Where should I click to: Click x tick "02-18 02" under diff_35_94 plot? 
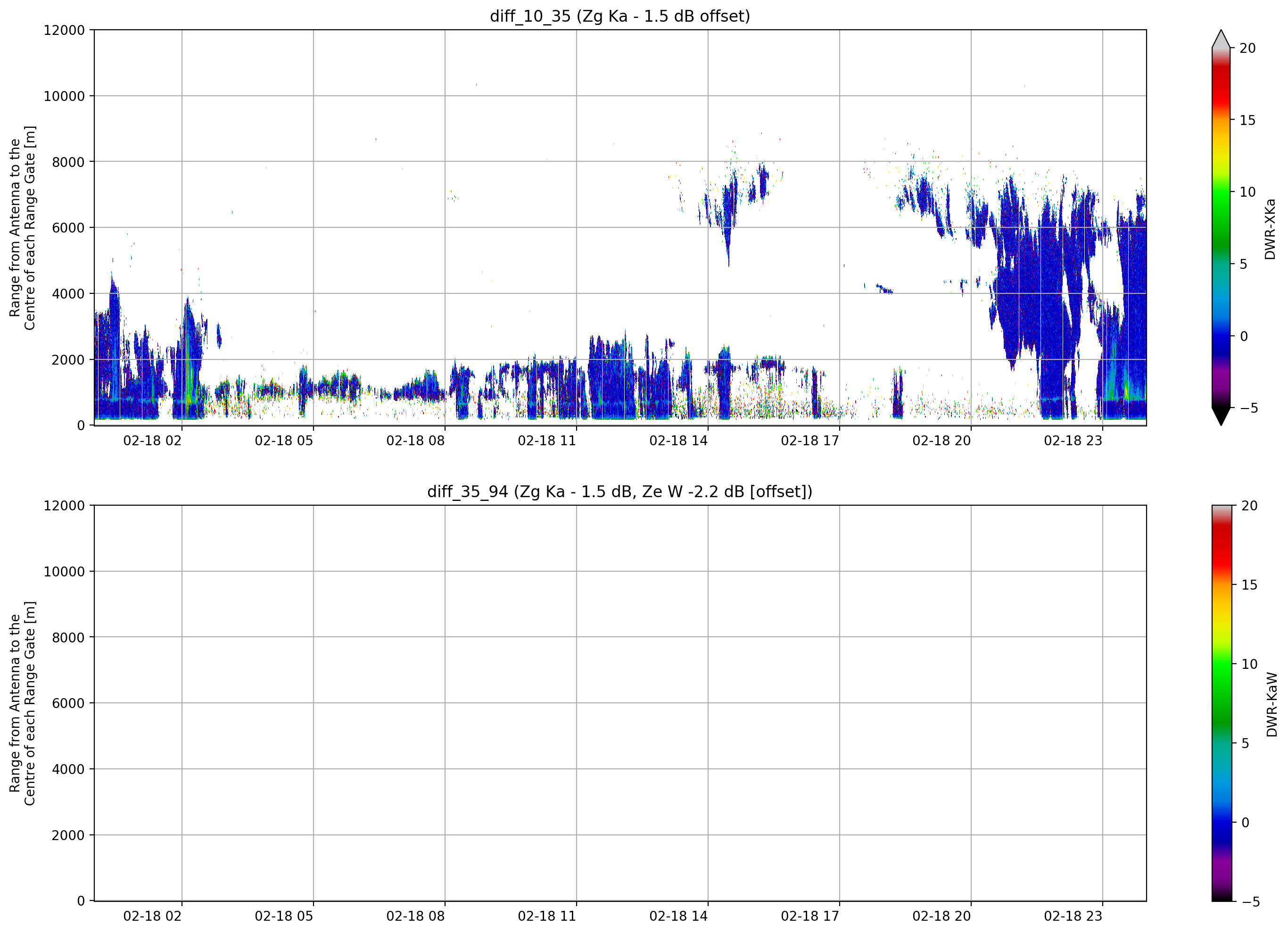pos(152,916)
